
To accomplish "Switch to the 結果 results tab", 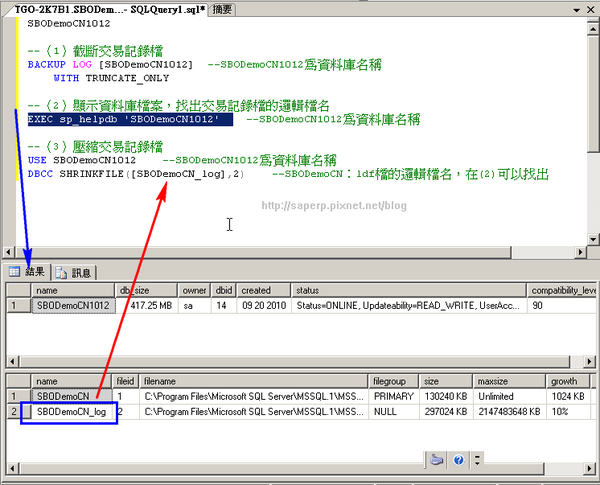I will [28, 272].
